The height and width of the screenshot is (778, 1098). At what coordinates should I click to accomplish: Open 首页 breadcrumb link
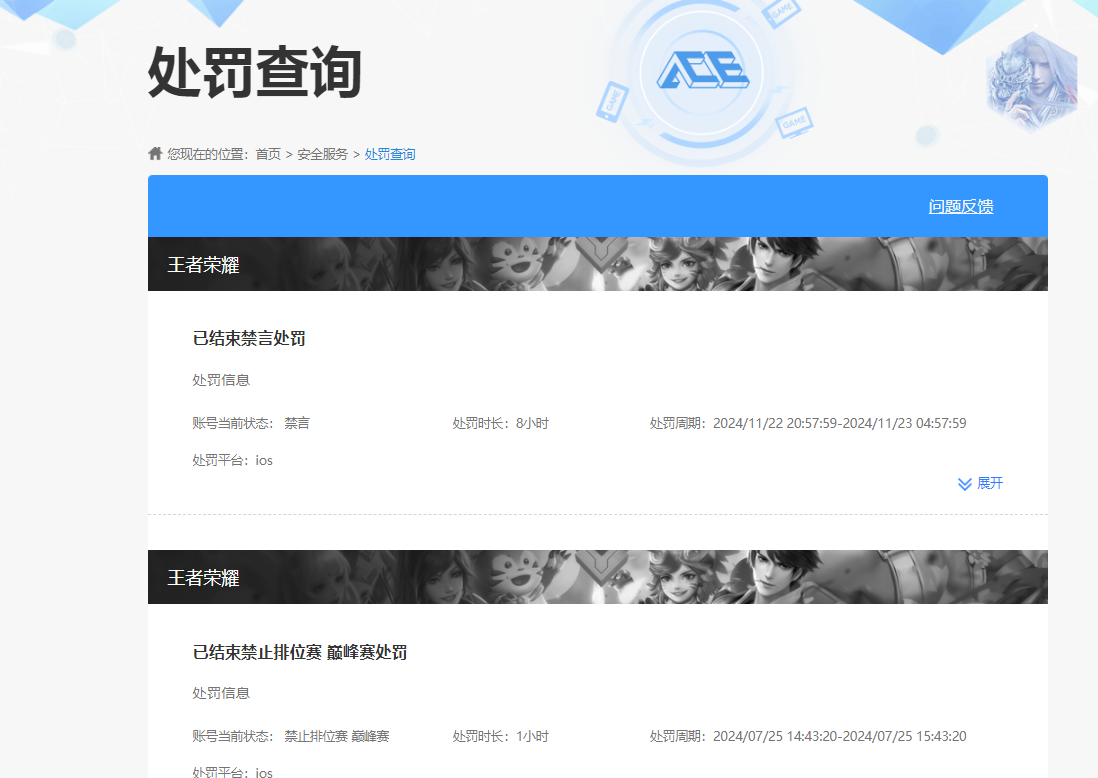[x=268, y=154]
